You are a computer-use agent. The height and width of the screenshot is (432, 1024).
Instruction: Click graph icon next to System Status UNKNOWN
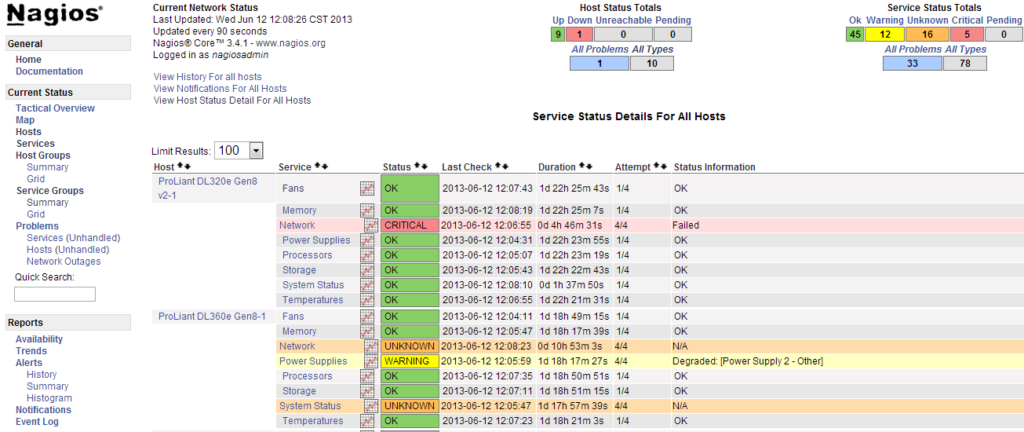tap(371, 406)
